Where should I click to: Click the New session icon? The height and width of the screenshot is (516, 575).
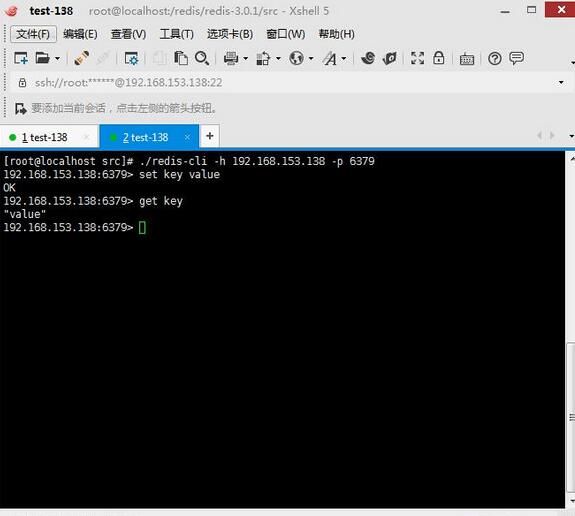(21, 58)
